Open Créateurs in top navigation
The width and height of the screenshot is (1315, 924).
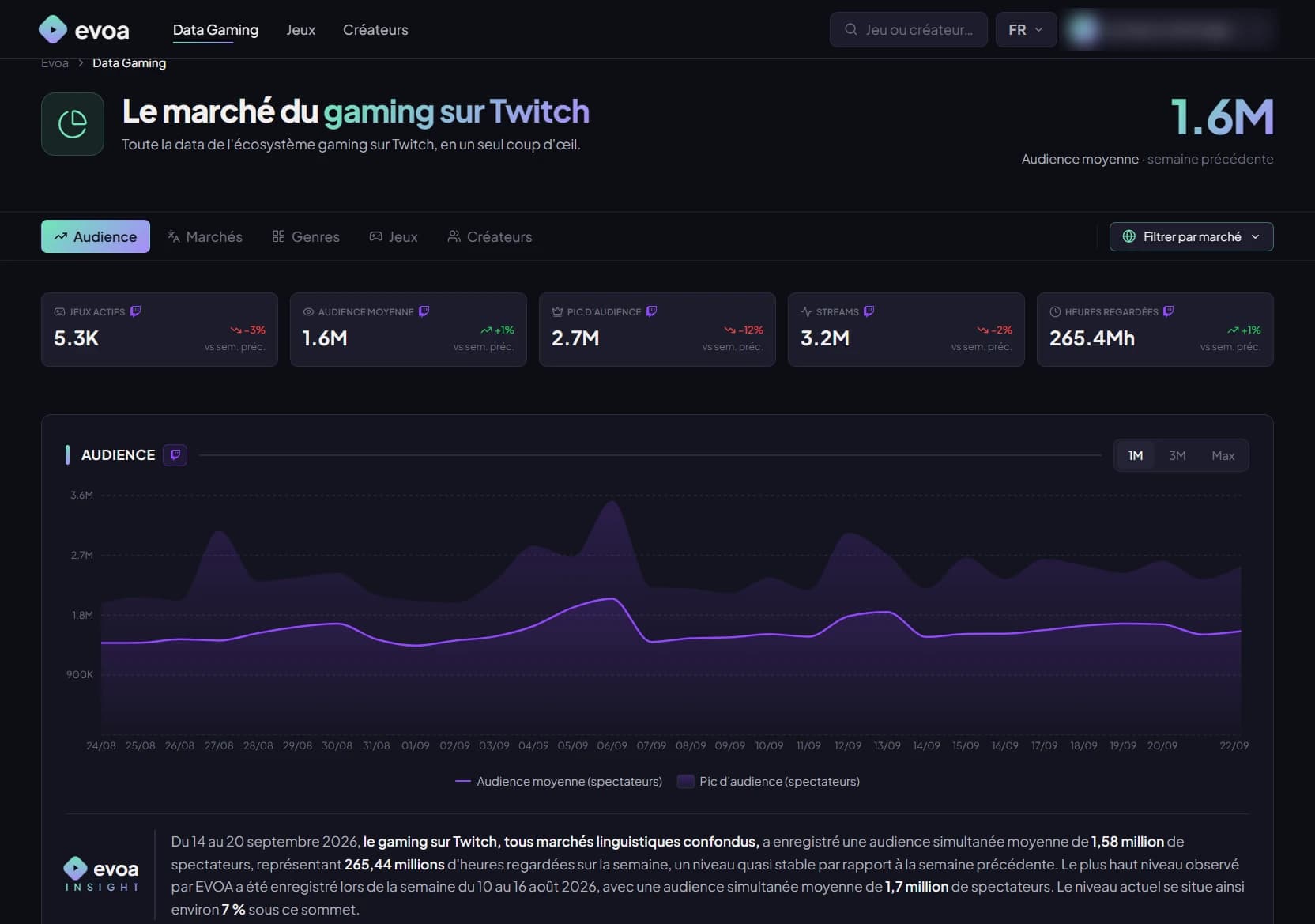click(375, 30)
